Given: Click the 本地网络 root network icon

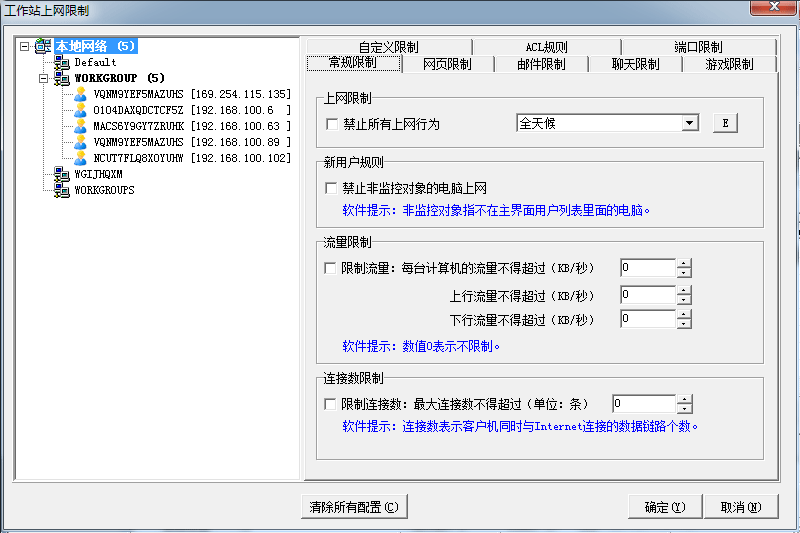Looking at the screenshot, I should click(43, 46).
